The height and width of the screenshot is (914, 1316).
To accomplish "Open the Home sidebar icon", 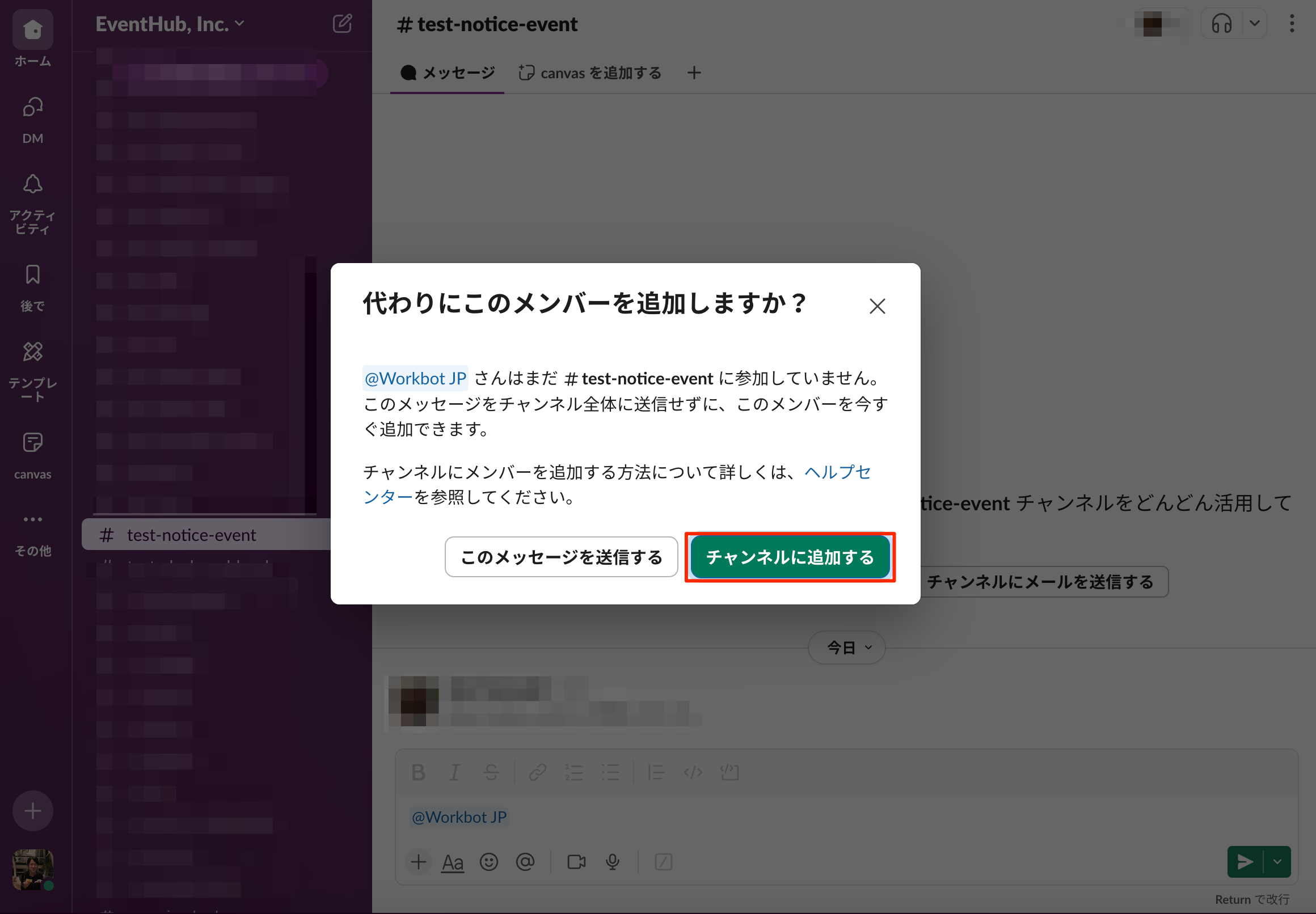I will [x=33, y=30].
